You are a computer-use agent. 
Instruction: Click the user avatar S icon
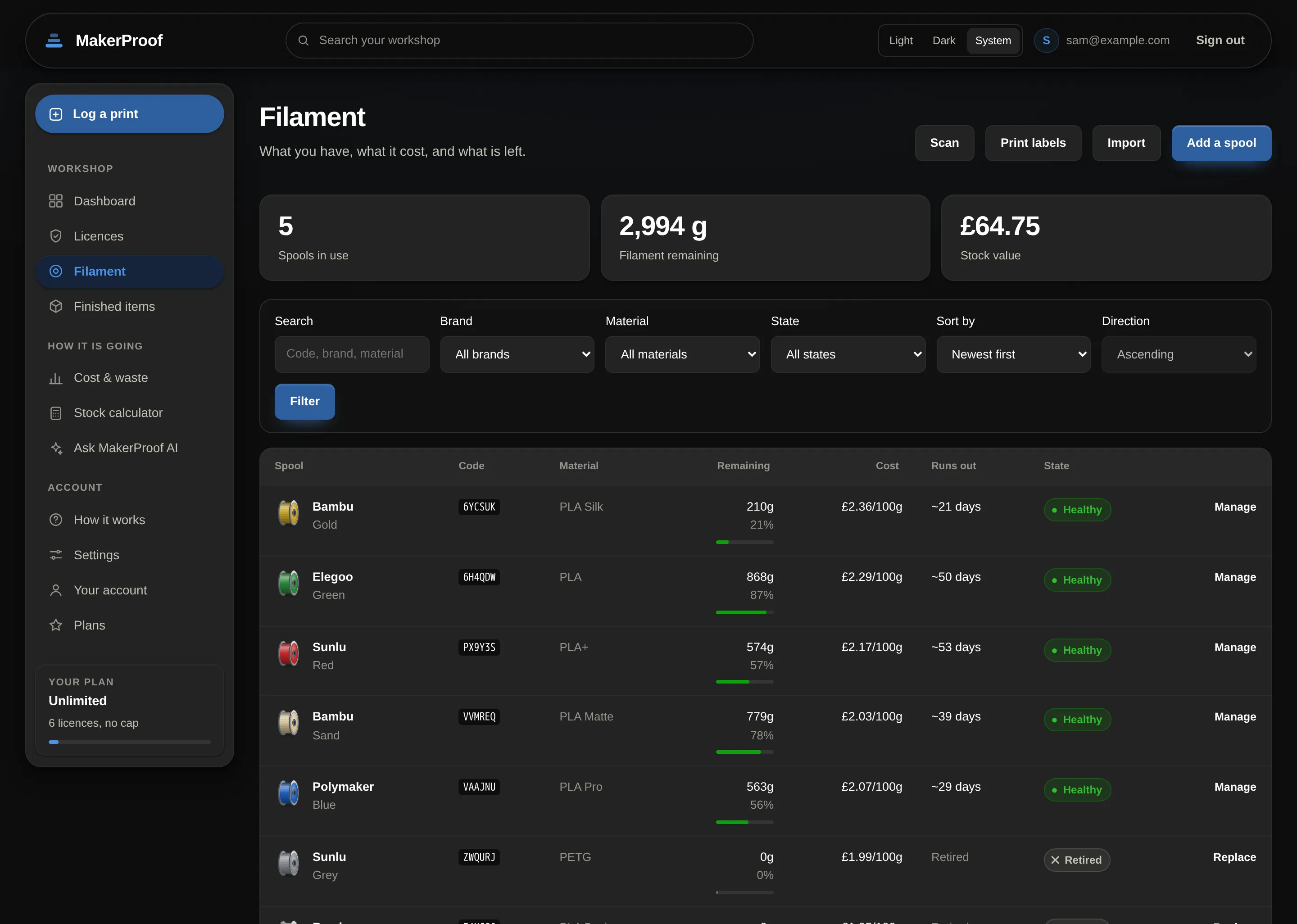pos(1046,41)
